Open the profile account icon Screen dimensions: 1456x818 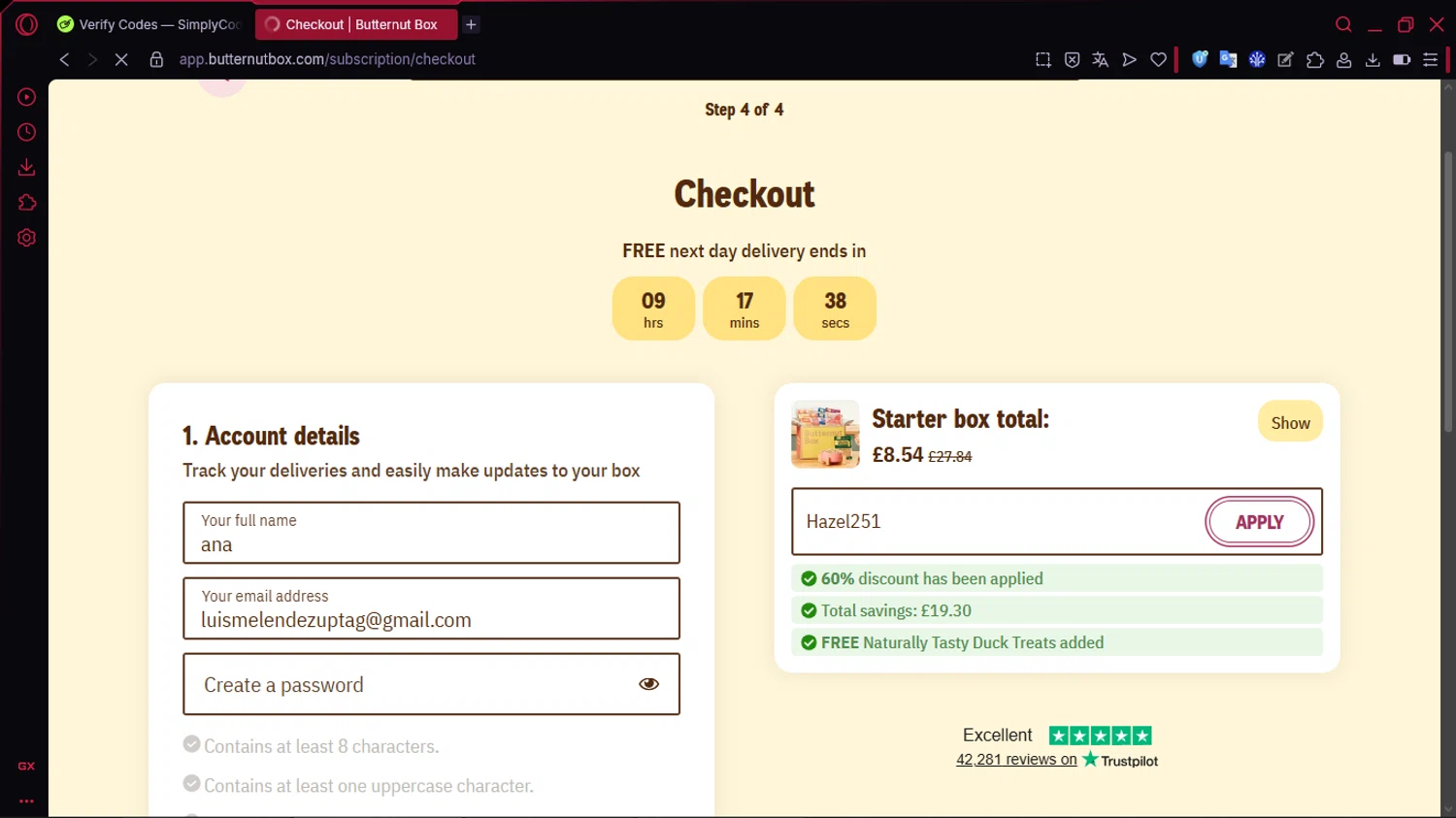pyautogui.click(x=1344, y=59)
